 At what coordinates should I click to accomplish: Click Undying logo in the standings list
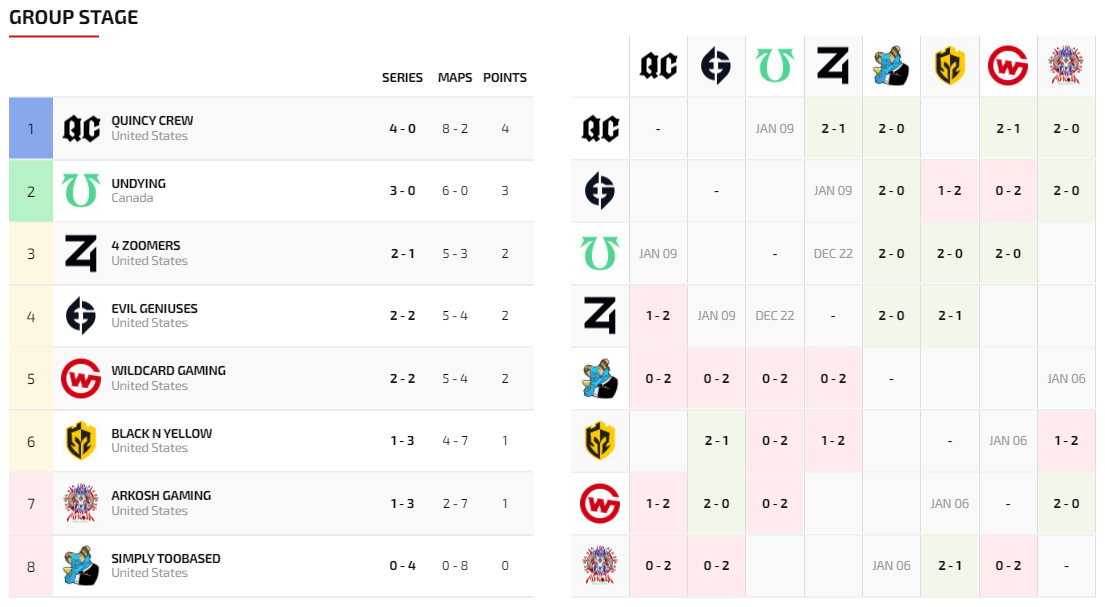(81, 190)
